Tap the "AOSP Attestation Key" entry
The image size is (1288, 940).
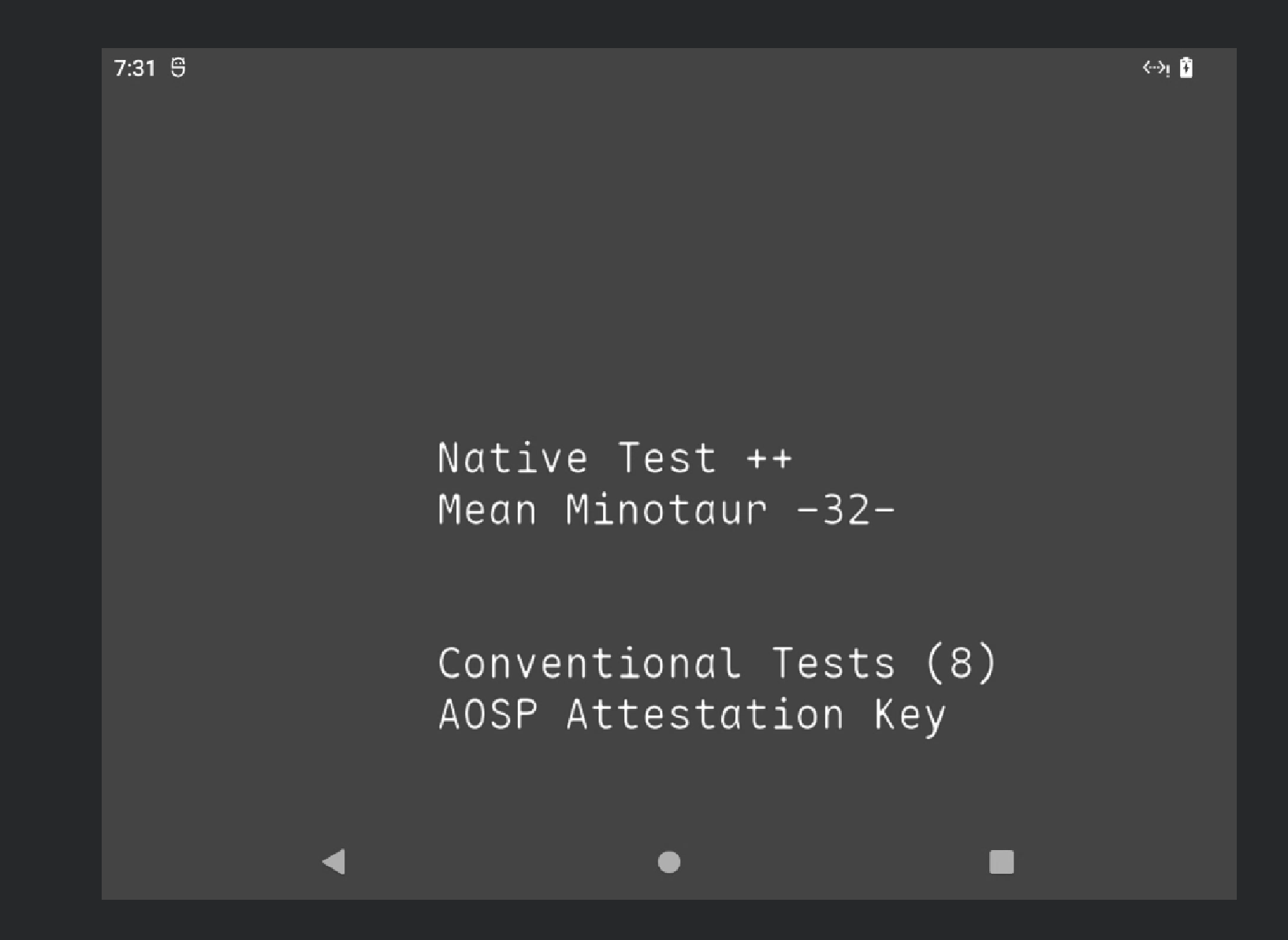coord(692,715)
